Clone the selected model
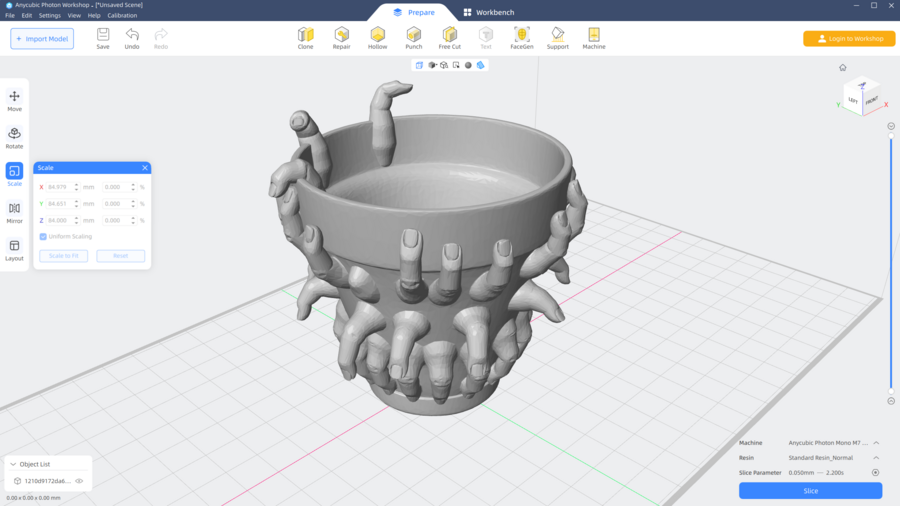The width and height of the screenshot is (900, 506). (x=305, y=38)
